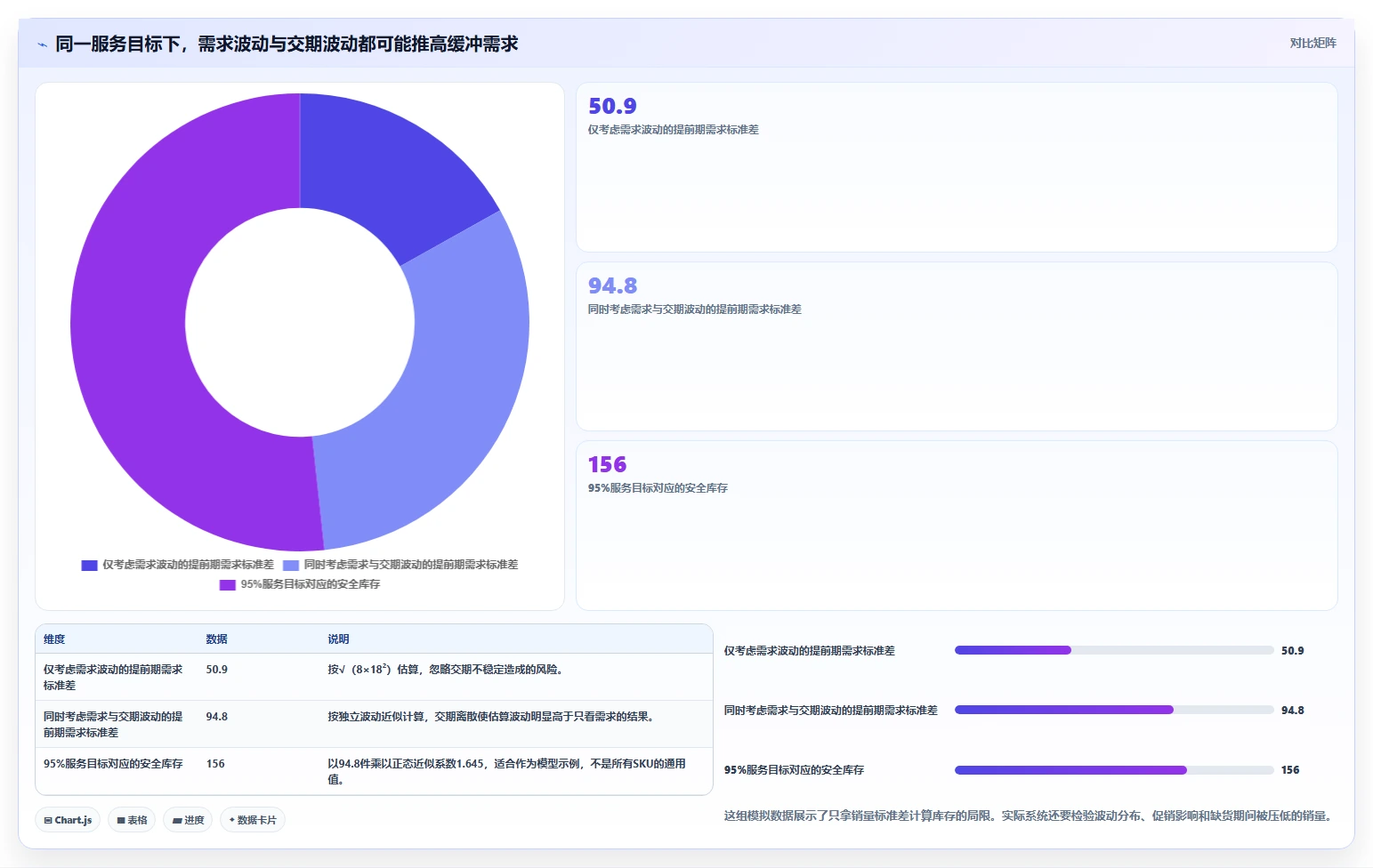Click the 94.8 progress bar
Viewport: 1373px width, 868px height.
[1114, 710]
